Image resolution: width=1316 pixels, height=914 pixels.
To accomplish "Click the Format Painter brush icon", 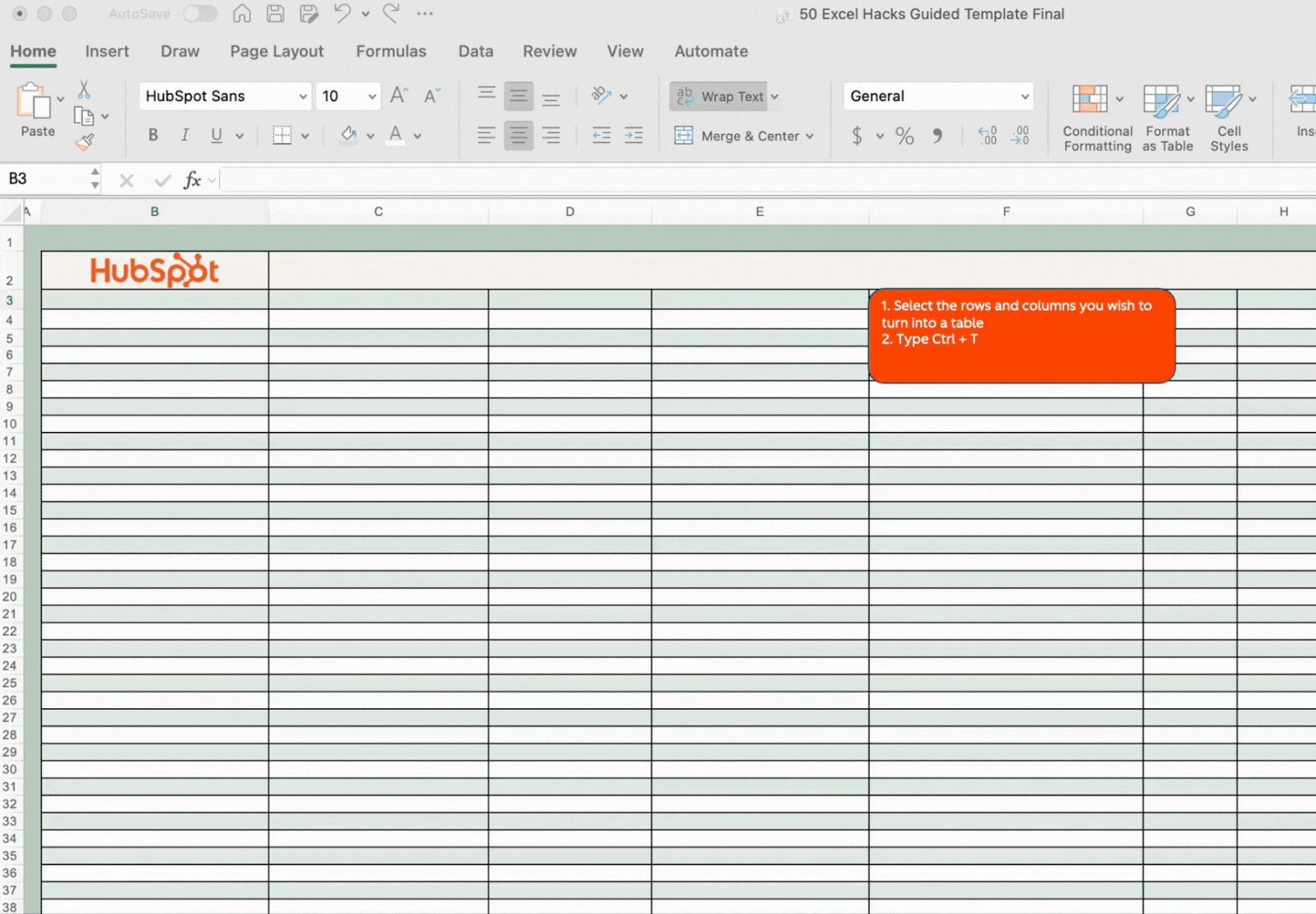I will pyautogui.click(x=84, y=142).
